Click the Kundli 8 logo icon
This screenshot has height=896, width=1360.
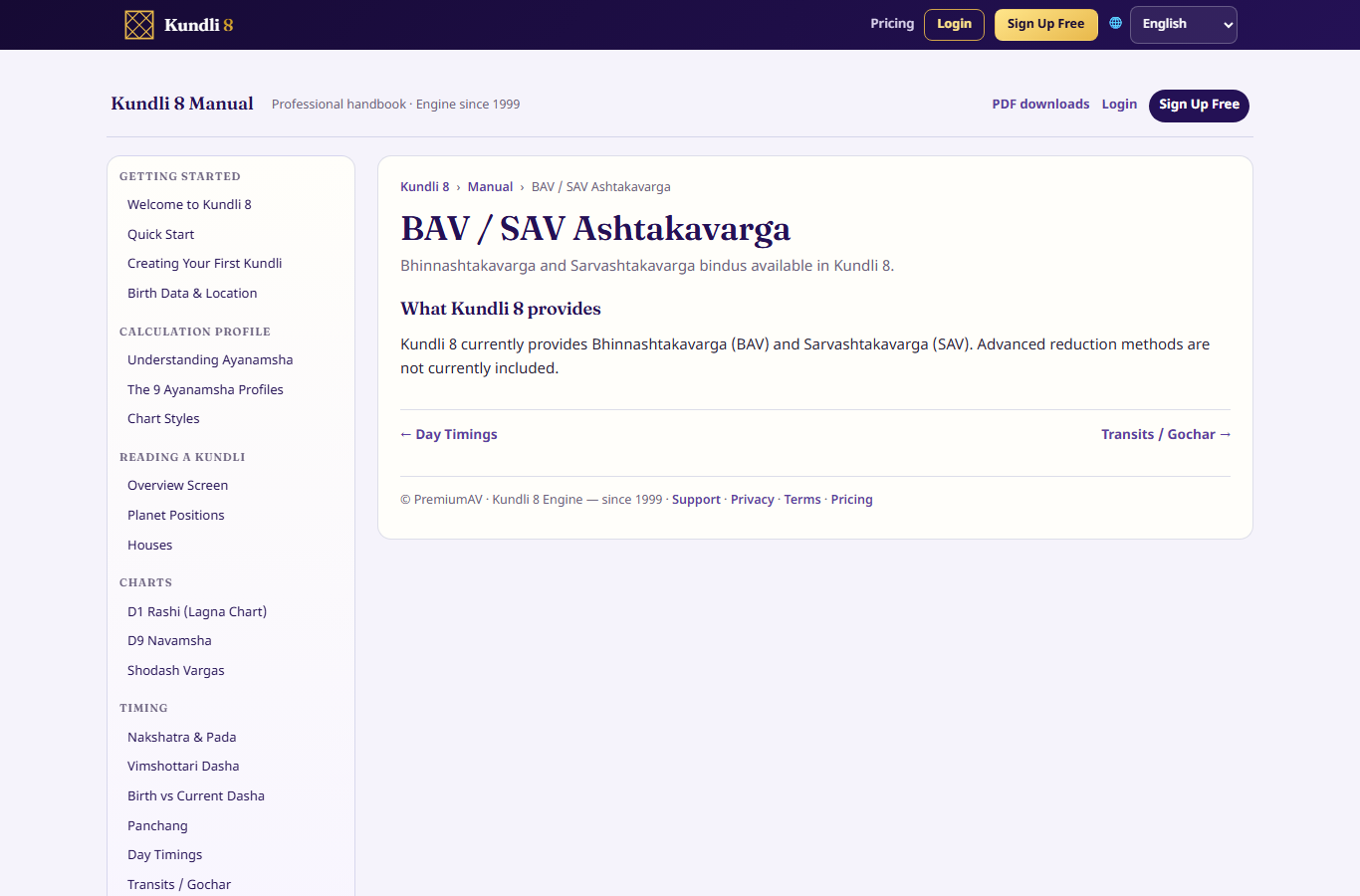click(x=139, y=25)
